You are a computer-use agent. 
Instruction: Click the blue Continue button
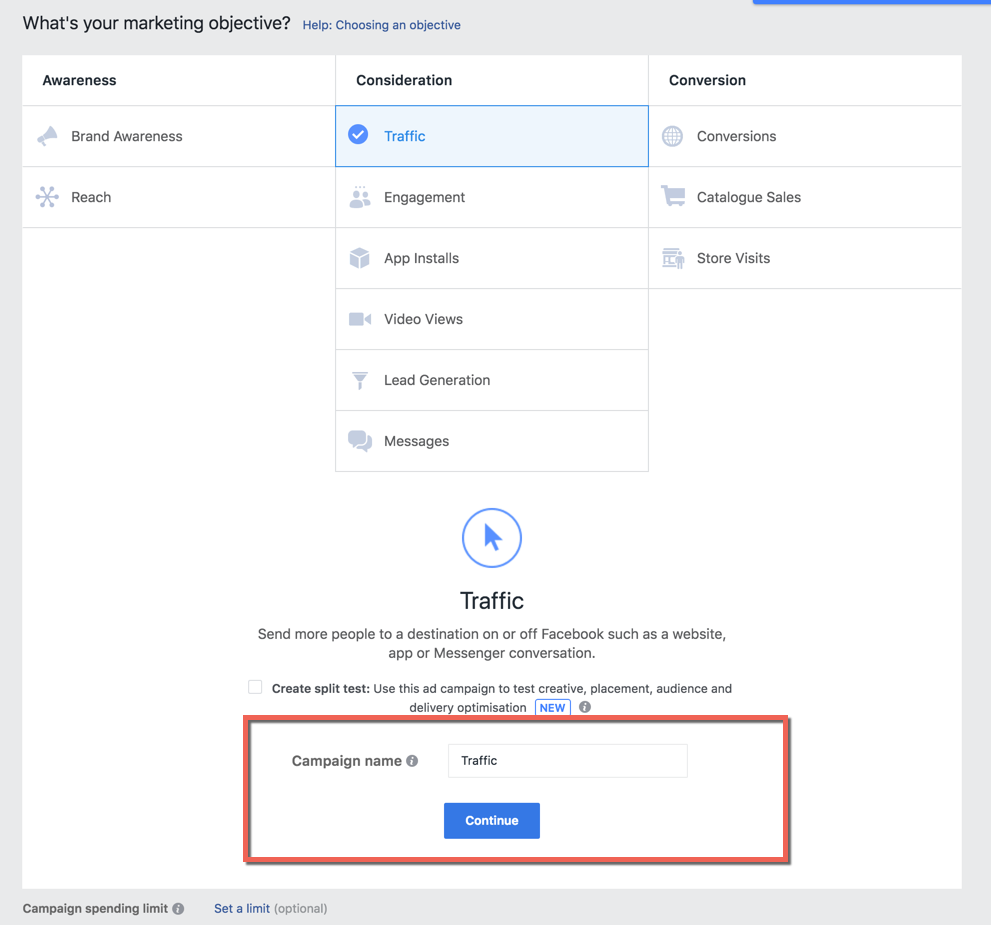point(492,821)
